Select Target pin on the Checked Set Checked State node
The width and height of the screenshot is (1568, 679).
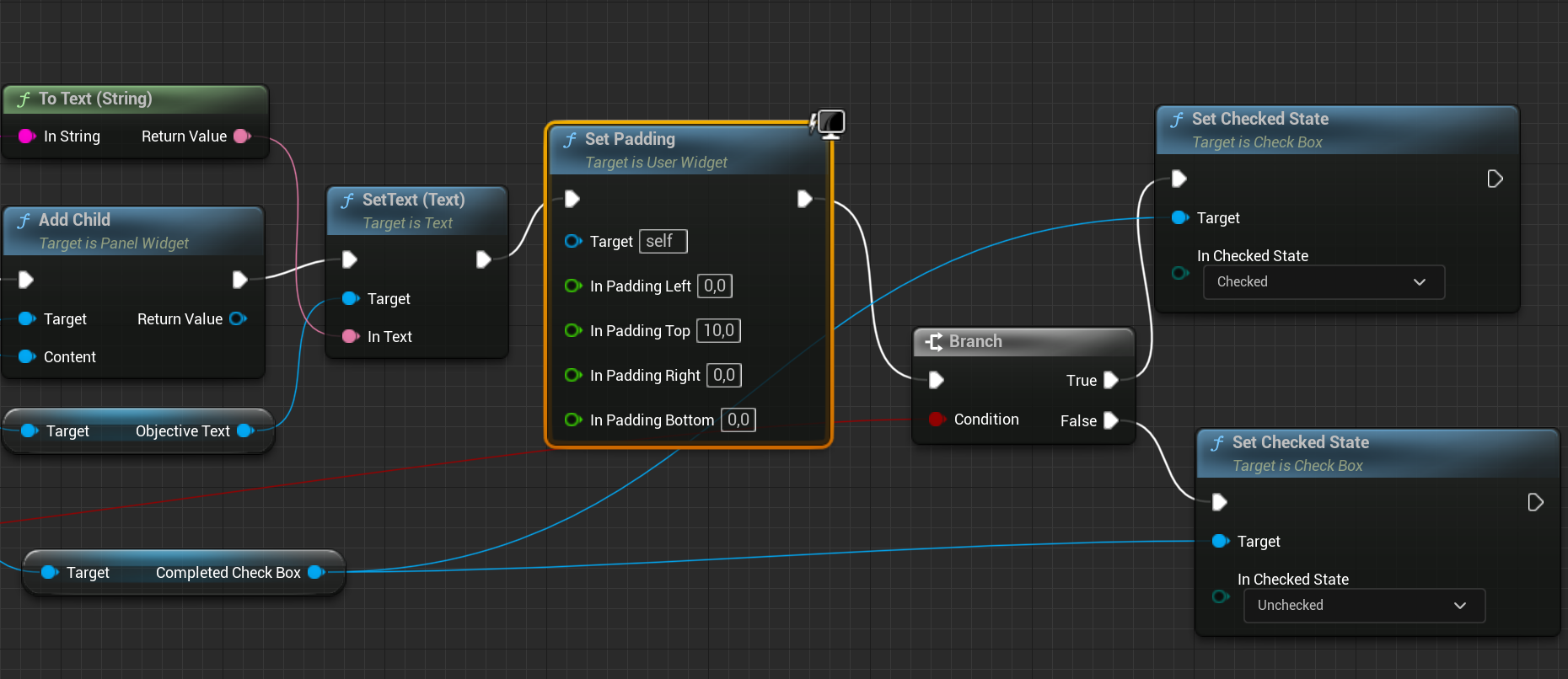coord(1180,217)
